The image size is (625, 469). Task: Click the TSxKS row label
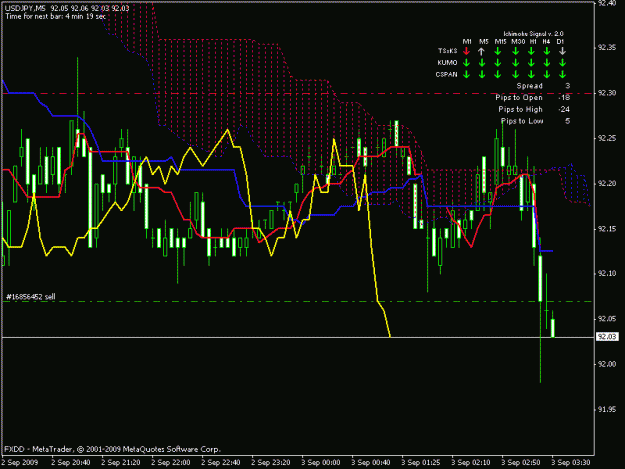click(x=448, y=51)
